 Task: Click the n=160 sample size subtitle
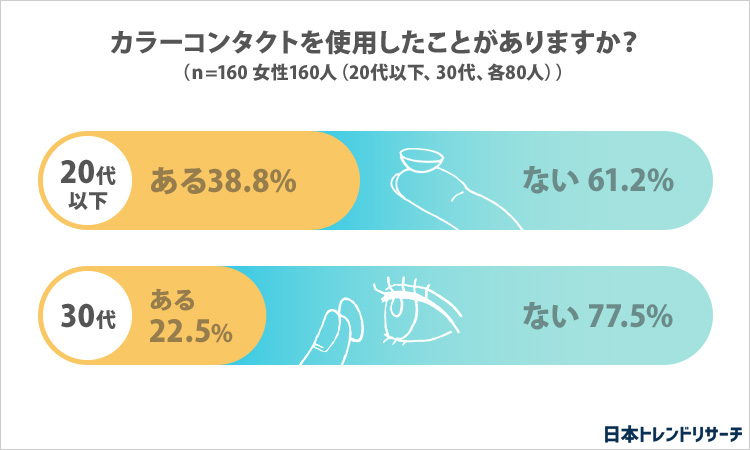[x=374, y=73]
